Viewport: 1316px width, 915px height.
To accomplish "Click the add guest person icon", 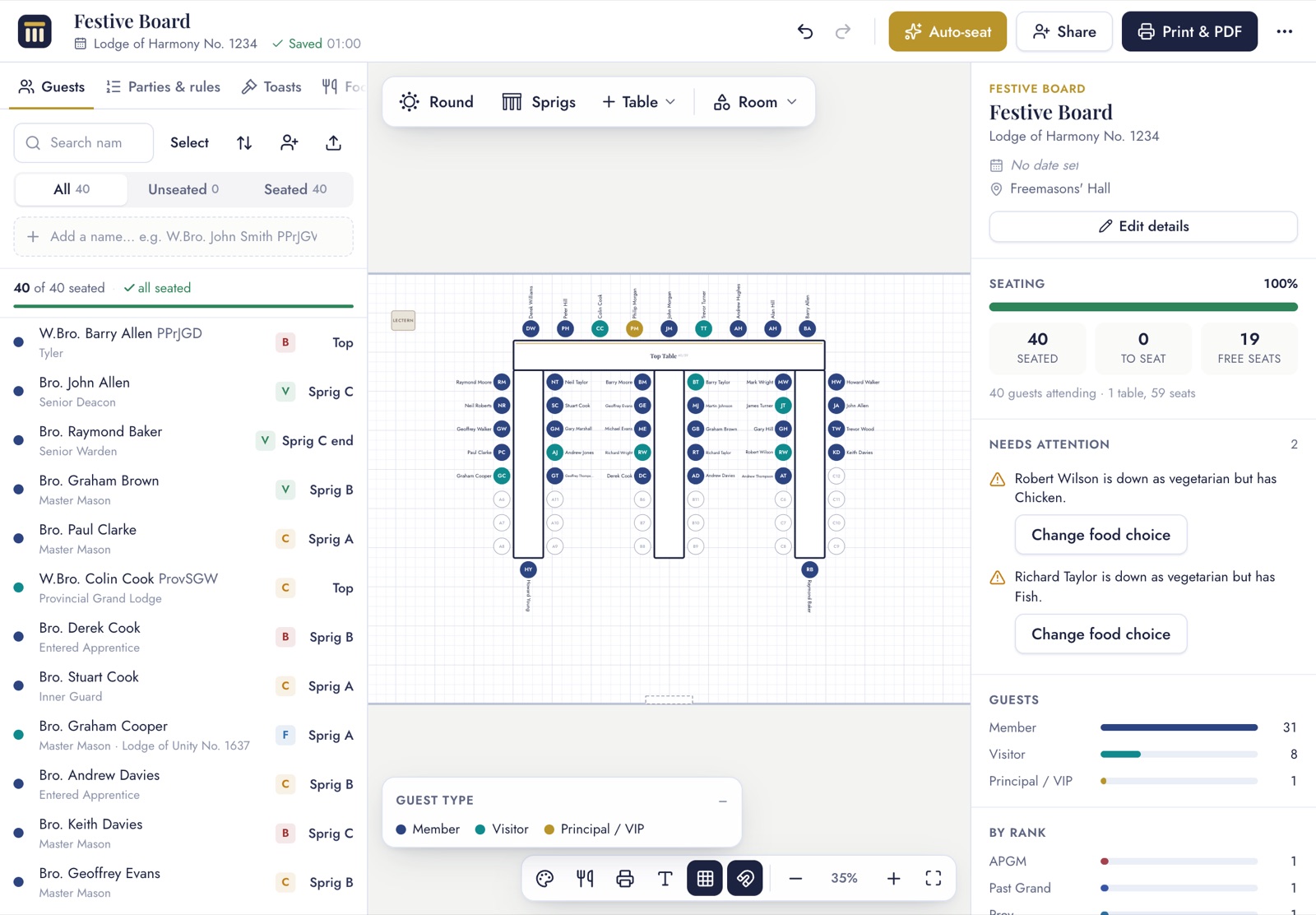I will [289, 143].
